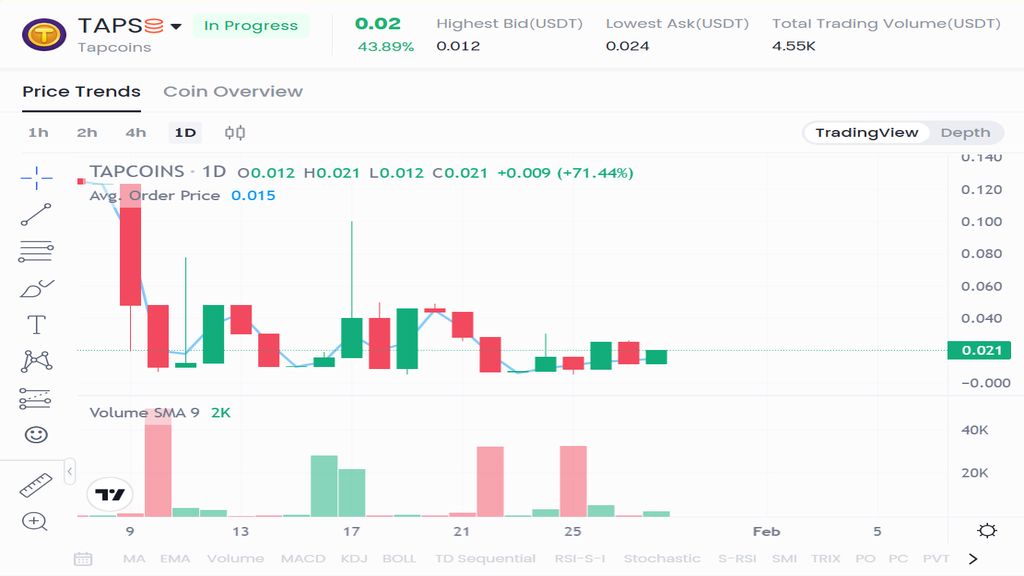The height and width of the screenshot is (576, 1024).
Task: Open the chart settings gear icon
Action: [x=987, y=530]
